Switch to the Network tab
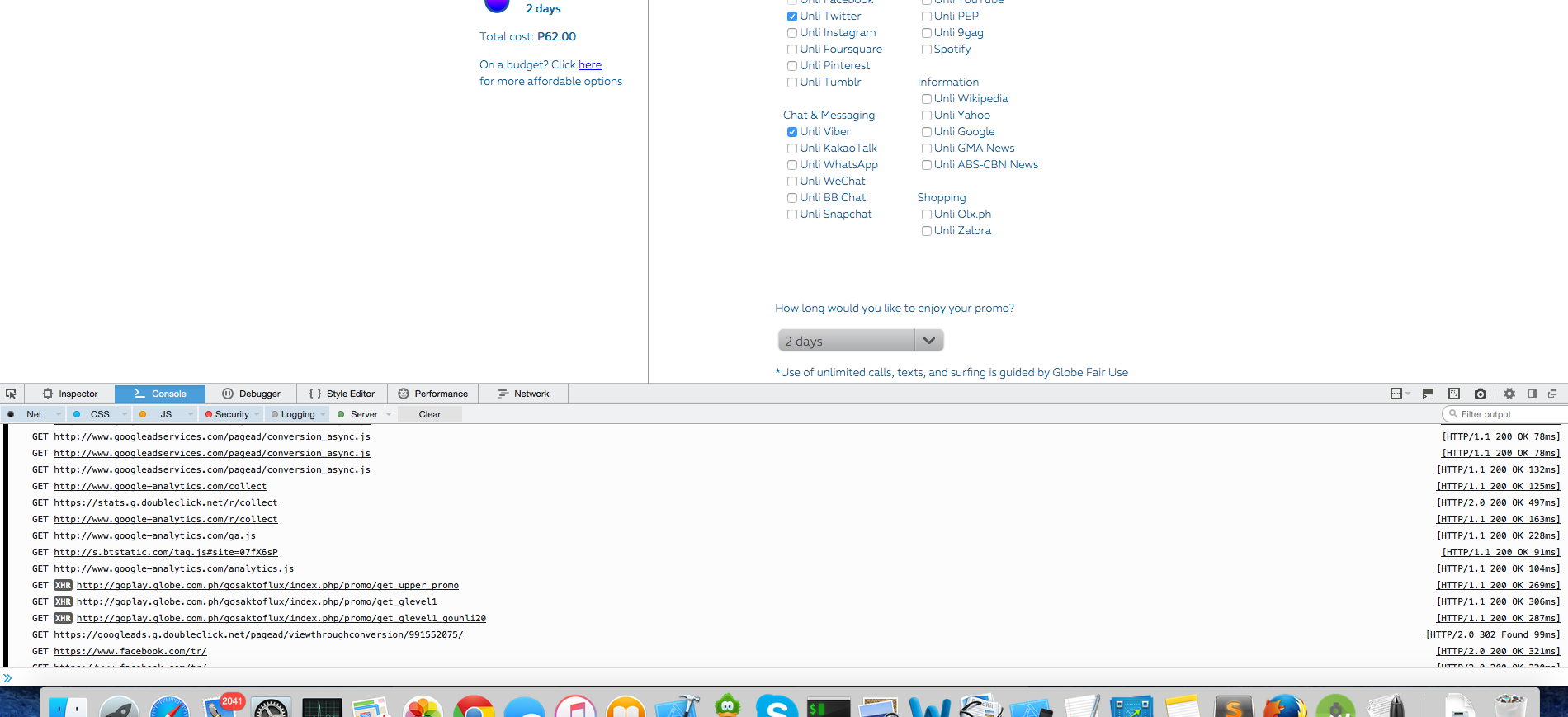Viewport: 1568px width, 717px height. click(523, 394)
